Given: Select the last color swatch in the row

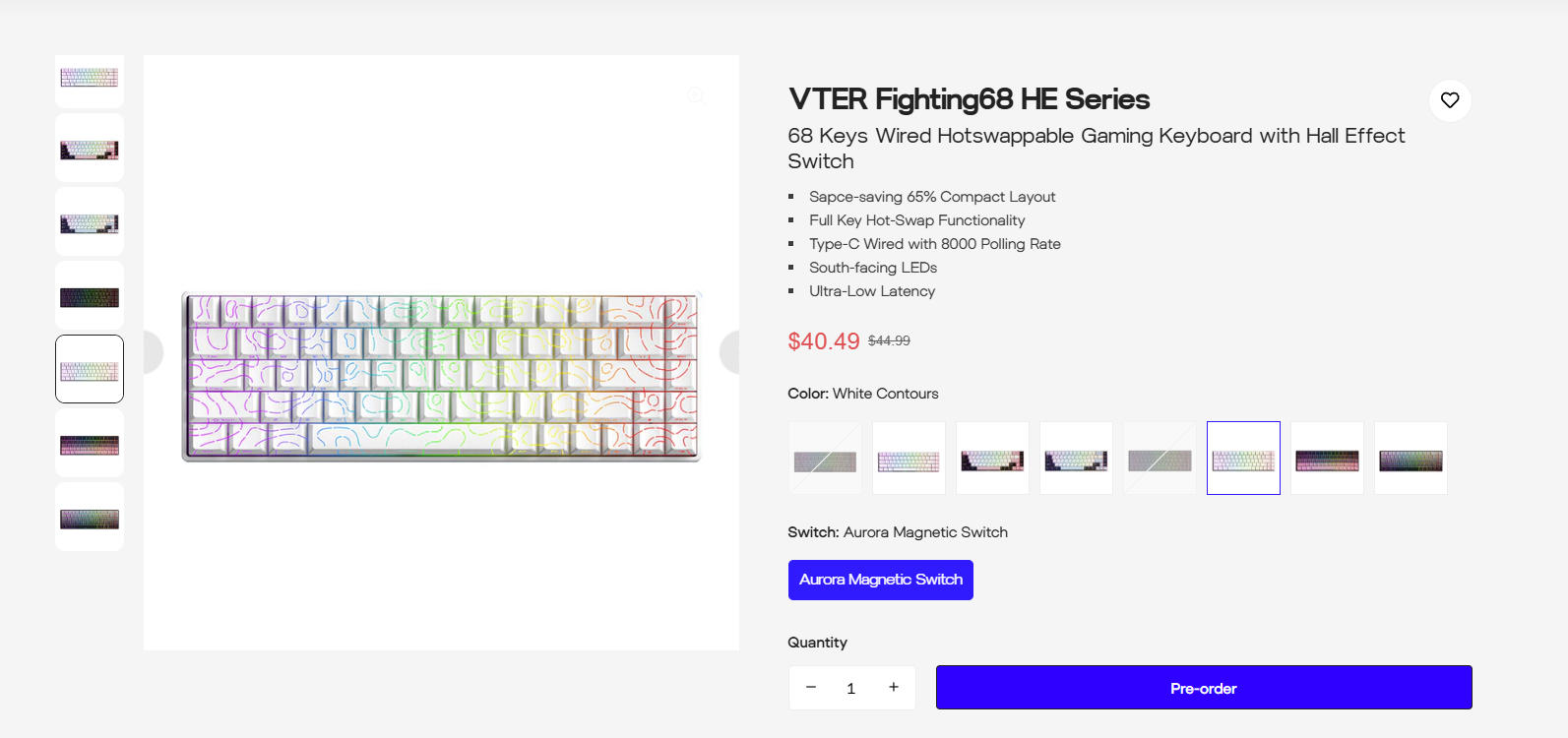Looking at the screenshot, I should tap(1411, 459).
